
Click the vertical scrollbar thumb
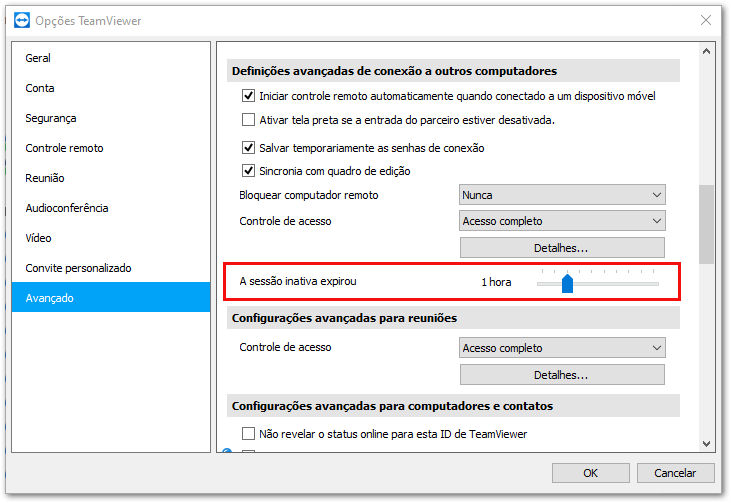click(706, 225)
